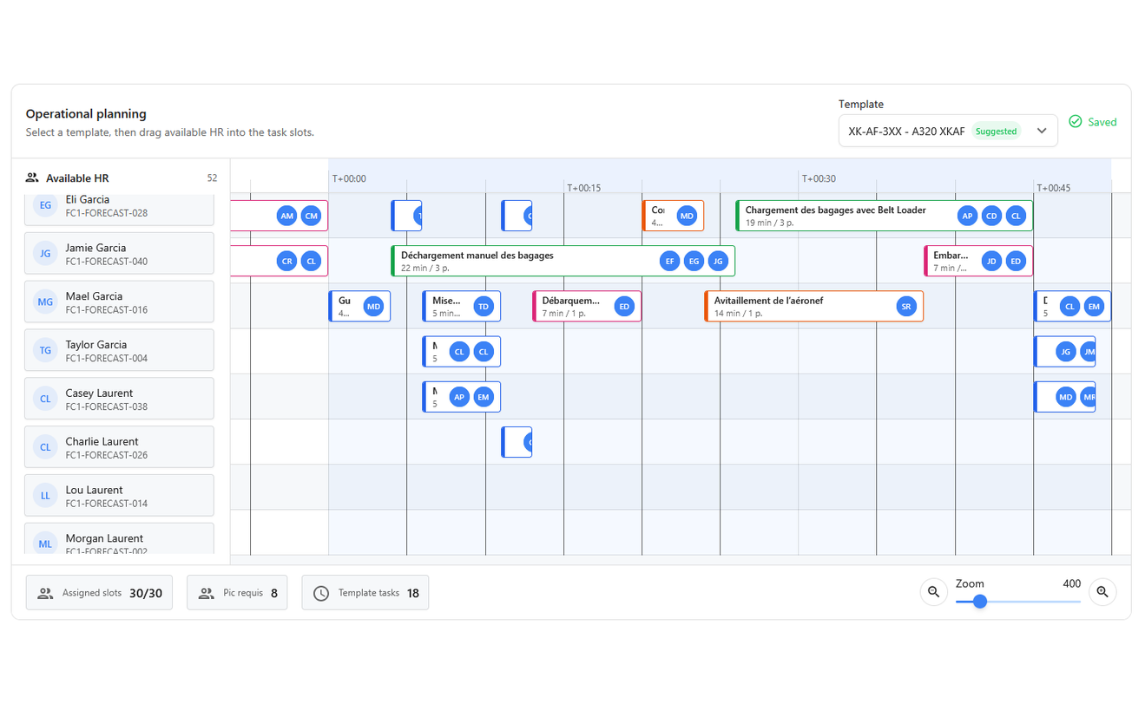
Task: Adjust the Zoom slider handle
Action: tap(980, 601)
